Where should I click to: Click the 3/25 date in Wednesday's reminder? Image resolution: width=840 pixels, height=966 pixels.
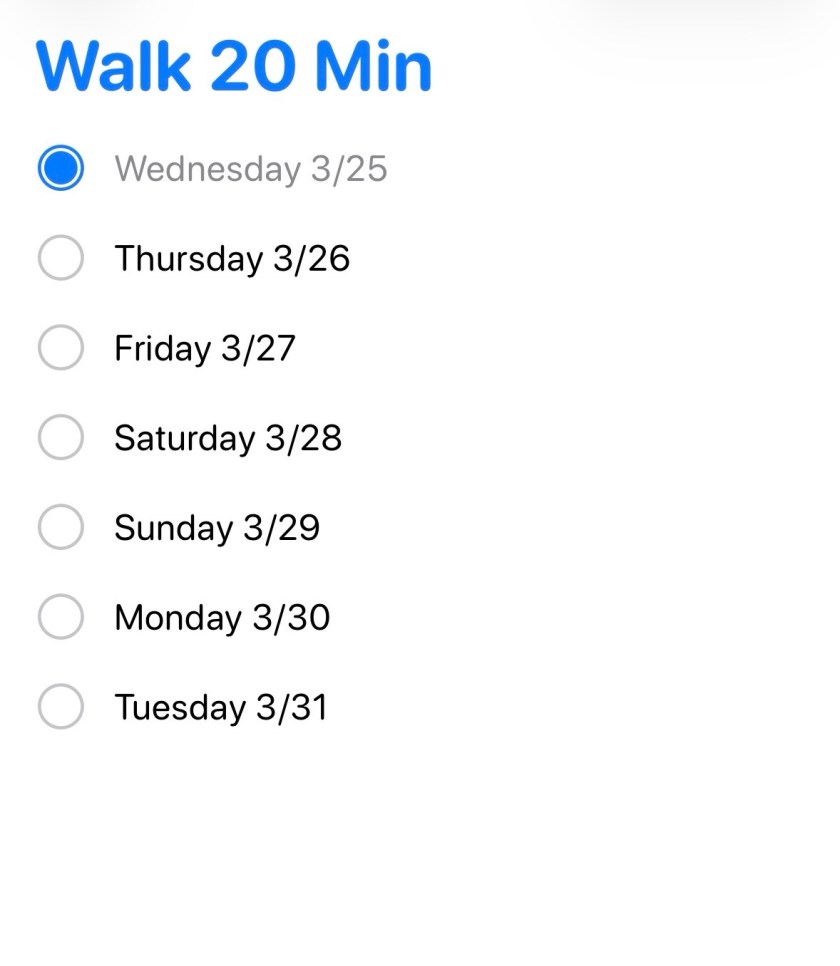pyautogui.click(x=349, y=169)
